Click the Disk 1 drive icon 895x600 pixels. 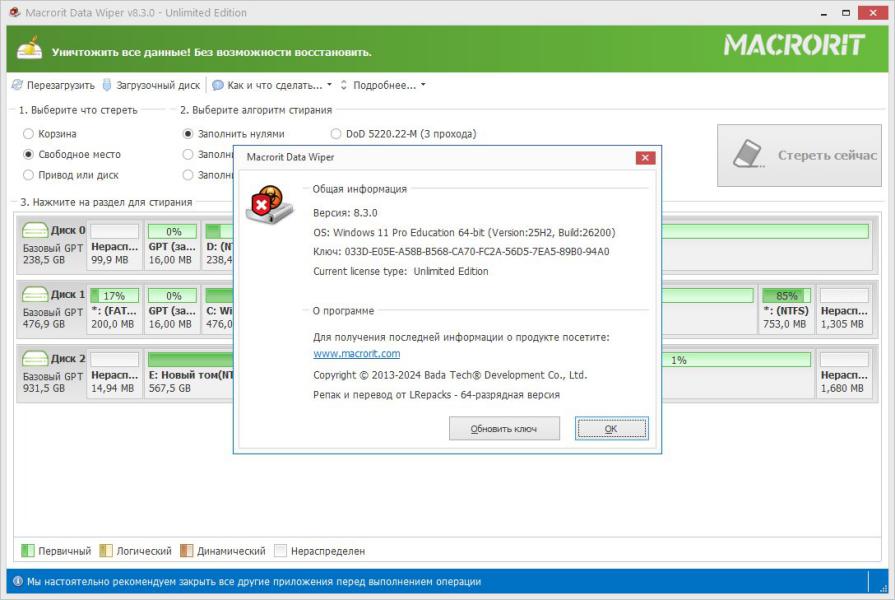coord(35,295)
